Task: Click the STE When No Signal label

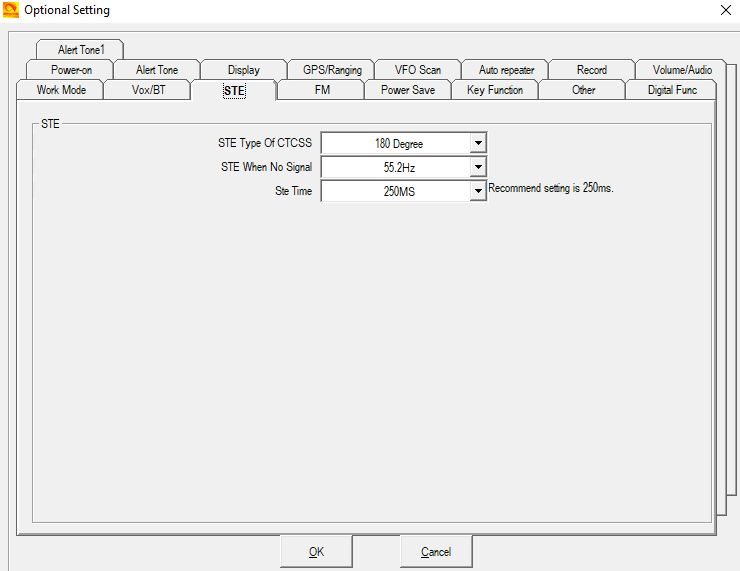Action: [266, 167]
